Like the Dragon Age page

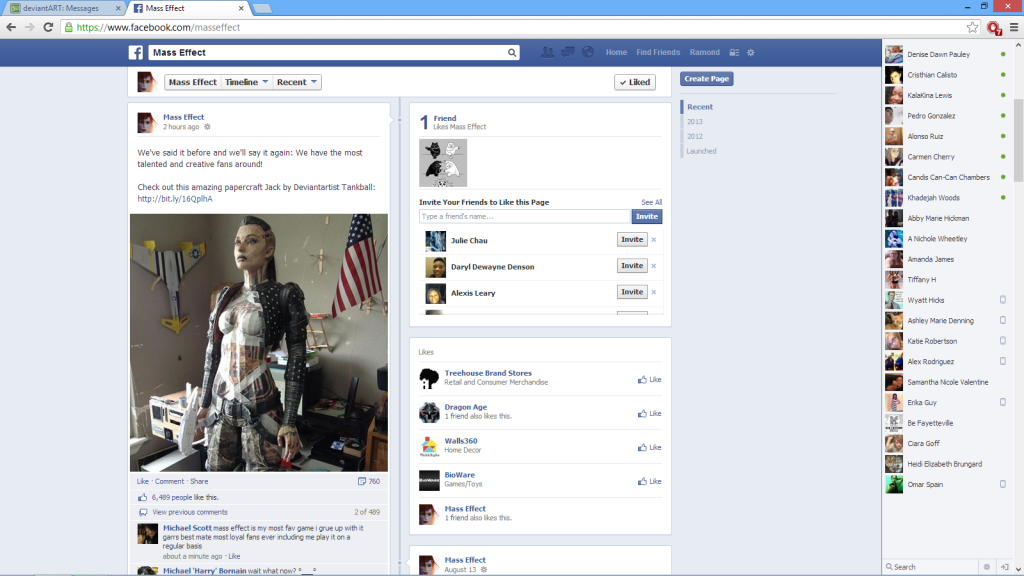[650, 413]
